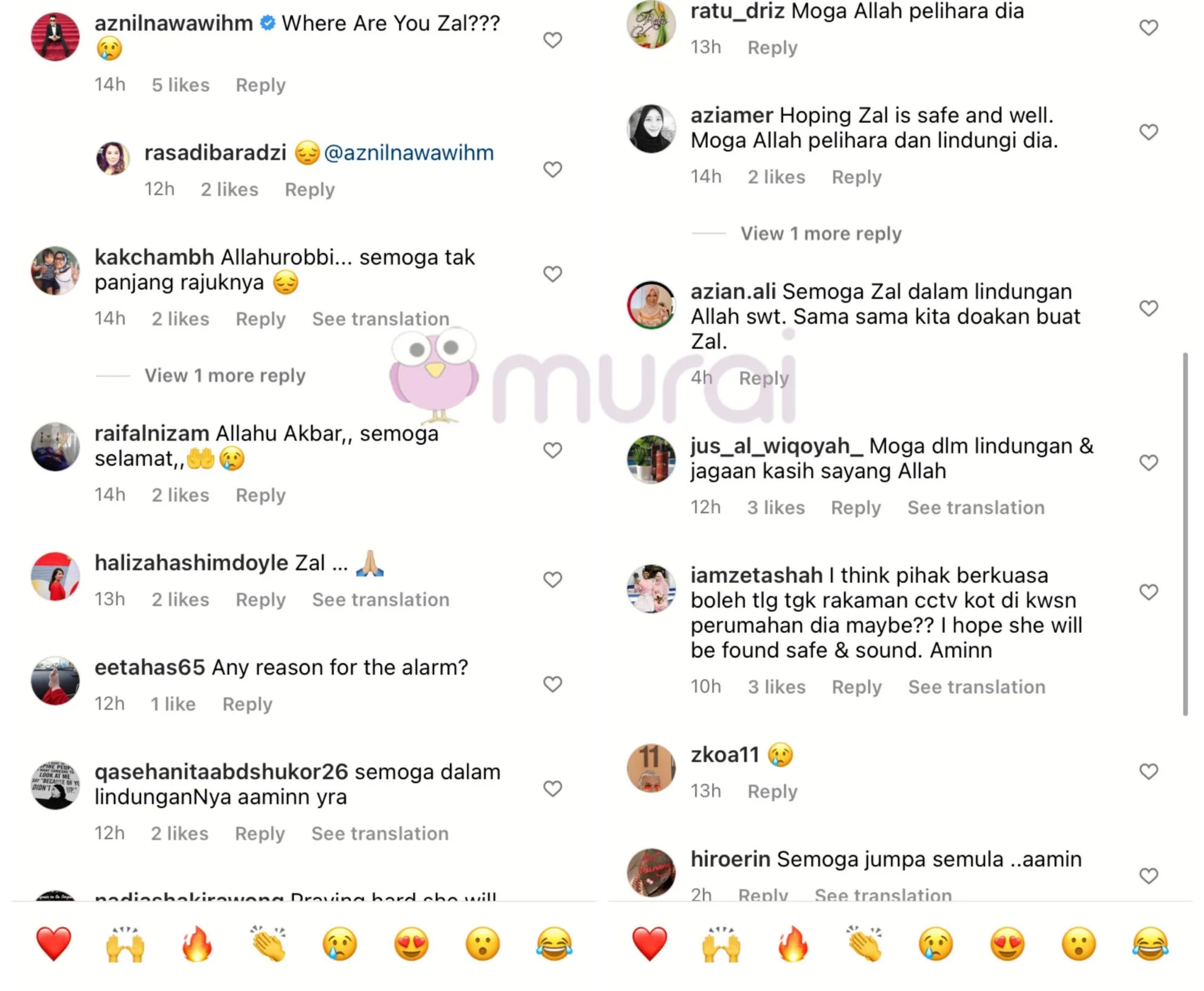The width and height of the screenshot is (1204, 991).
Task: Like eetahas65's comment with the heart
Action: pyautogui.click(x=552, y=684)
